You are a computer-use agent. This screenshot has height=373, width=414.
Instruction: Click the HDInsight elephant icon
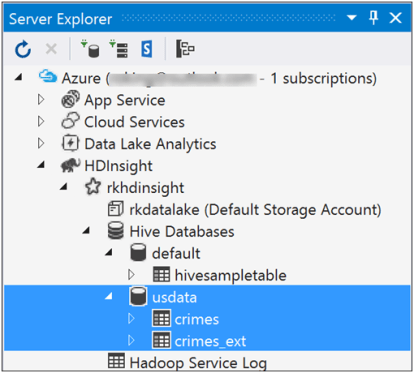[x=70, y=165]
